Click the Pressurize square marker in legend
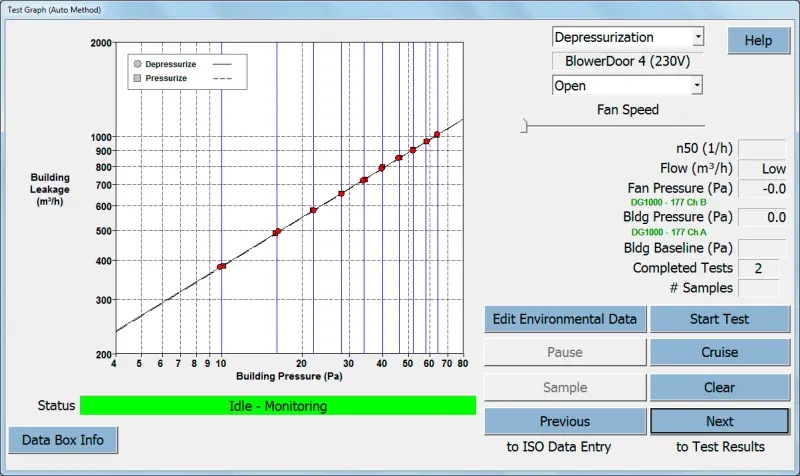 [137, 78]
